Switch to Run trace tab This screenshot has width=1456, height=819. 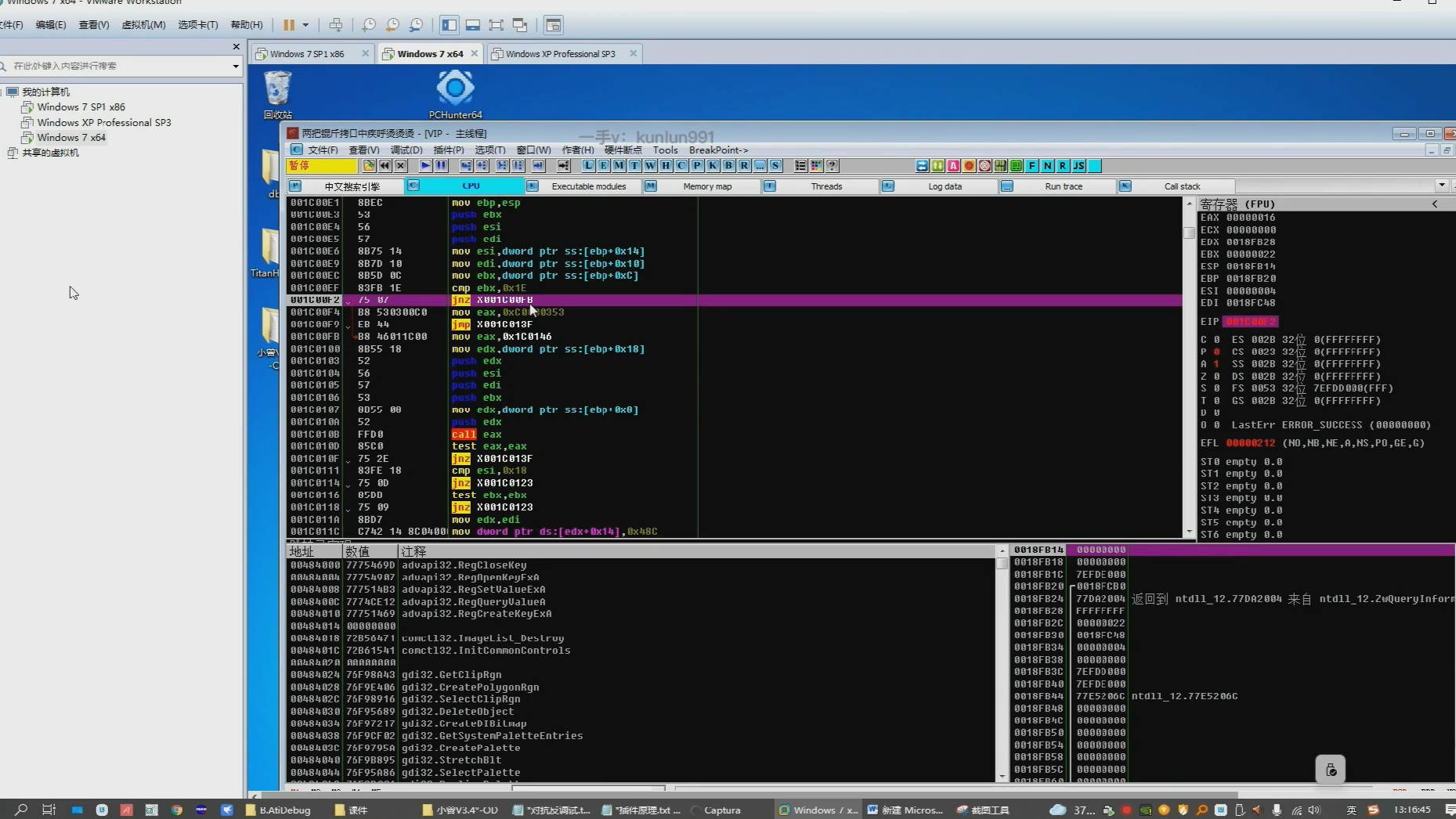pyautogui.click(x=1057, y=186)
